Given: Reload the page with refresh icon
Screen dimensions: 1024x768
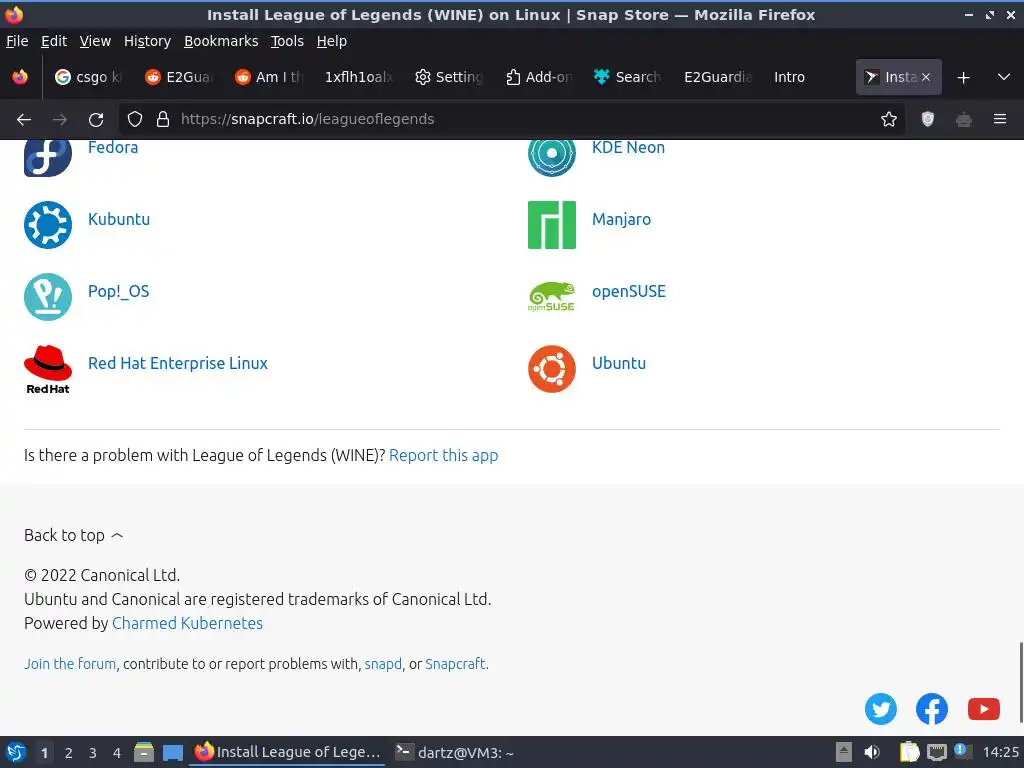Looking at the screenshot, I should (96, 120).
